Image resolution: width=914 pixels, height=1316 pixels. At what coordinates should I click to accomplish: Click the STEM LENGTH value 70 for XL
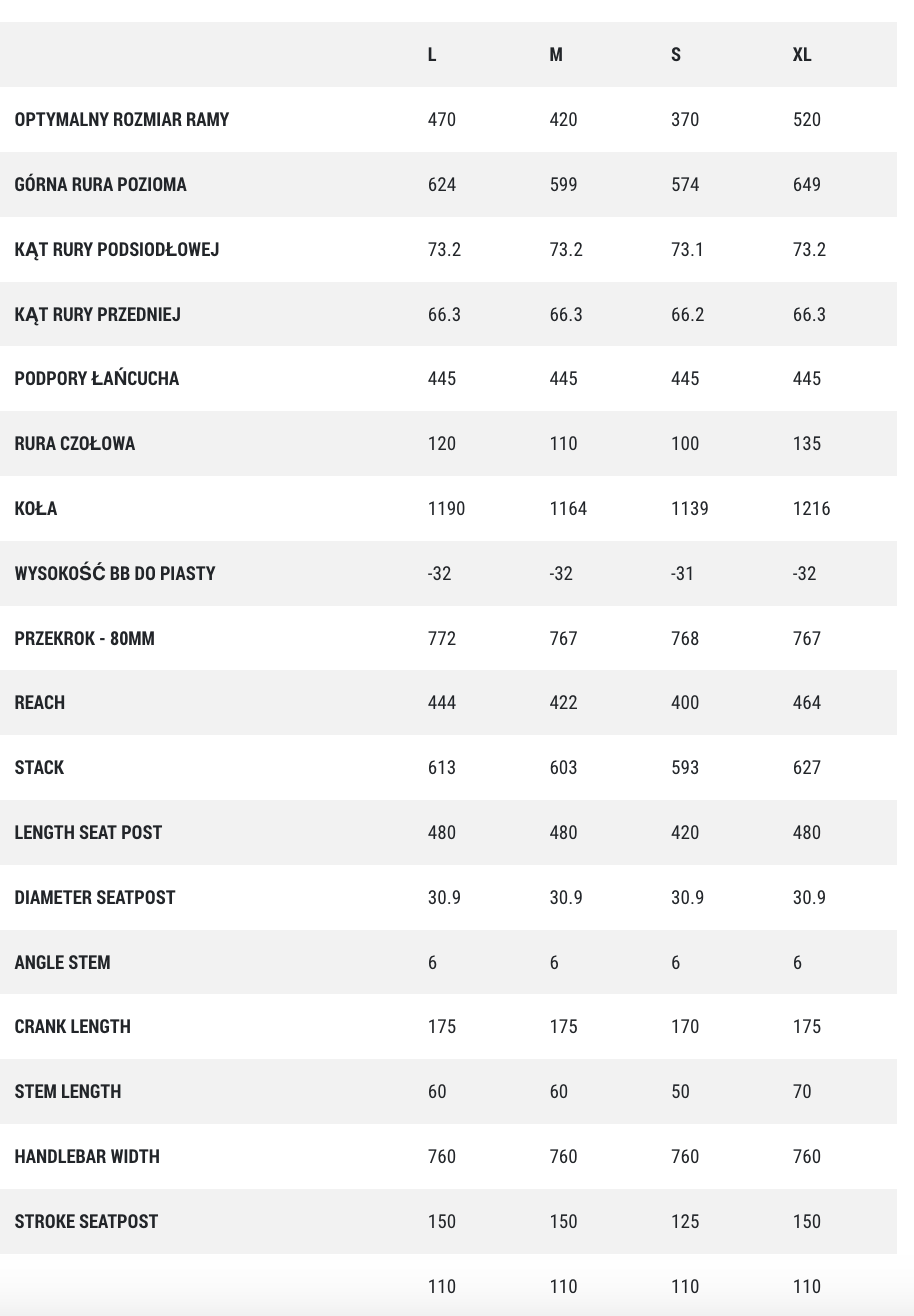click(x=802, y=1092)
